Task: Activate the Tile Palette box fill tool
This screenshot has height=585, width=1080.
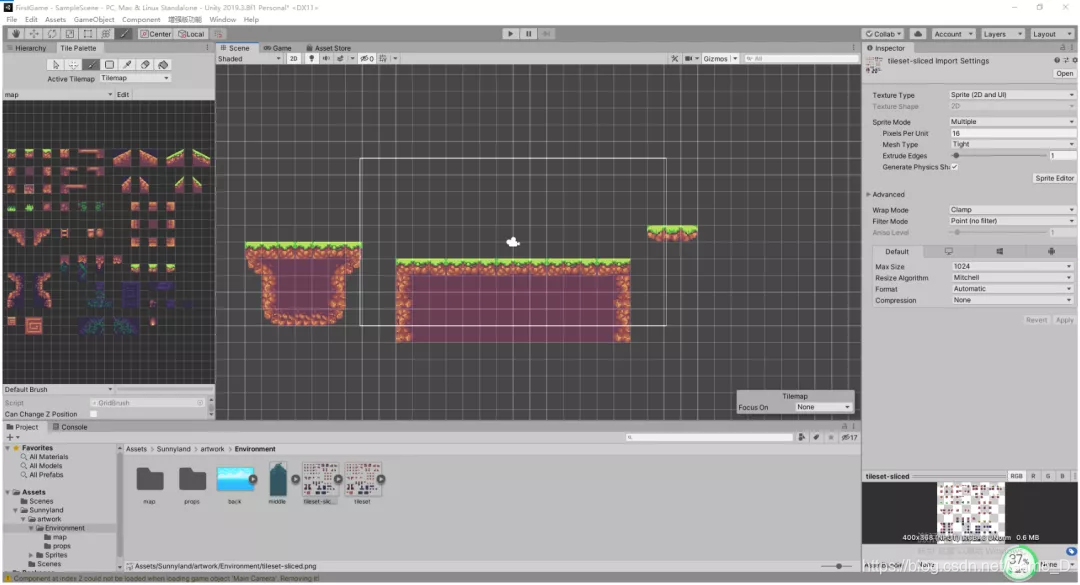Action: point(110,65)
